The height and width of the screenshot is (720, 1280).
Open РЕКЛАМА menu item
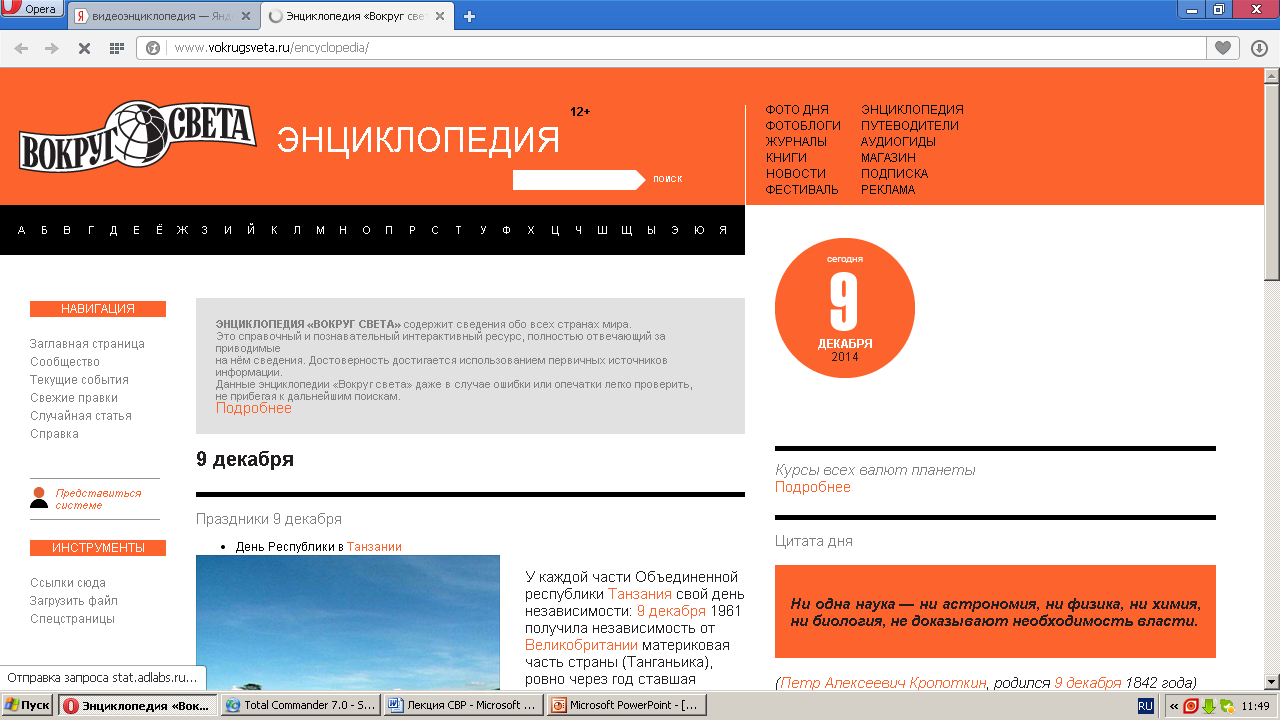click(x=888, y=190)
